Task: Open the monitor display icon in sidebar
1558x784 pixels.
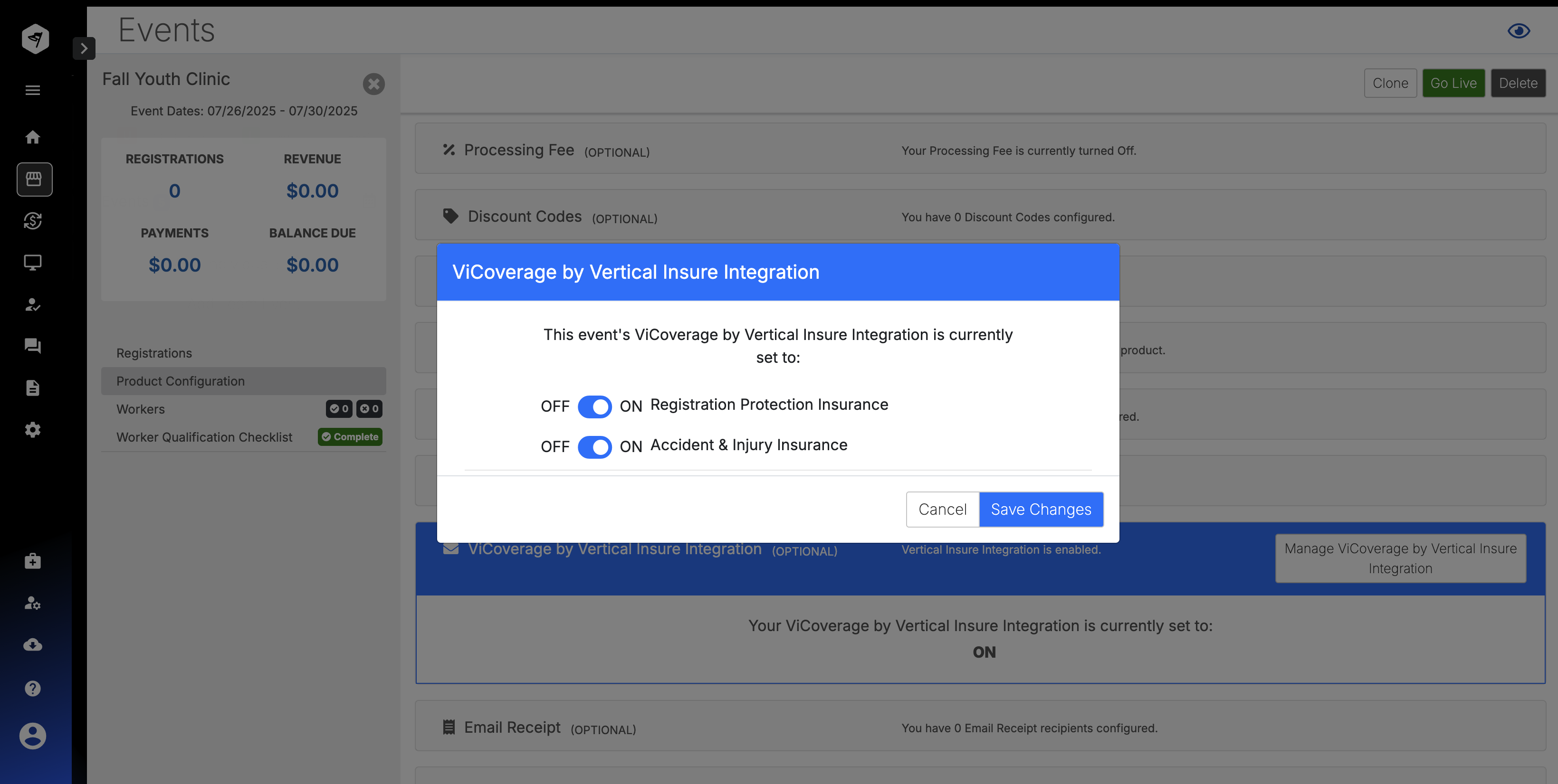Action: tap(33, 262)
